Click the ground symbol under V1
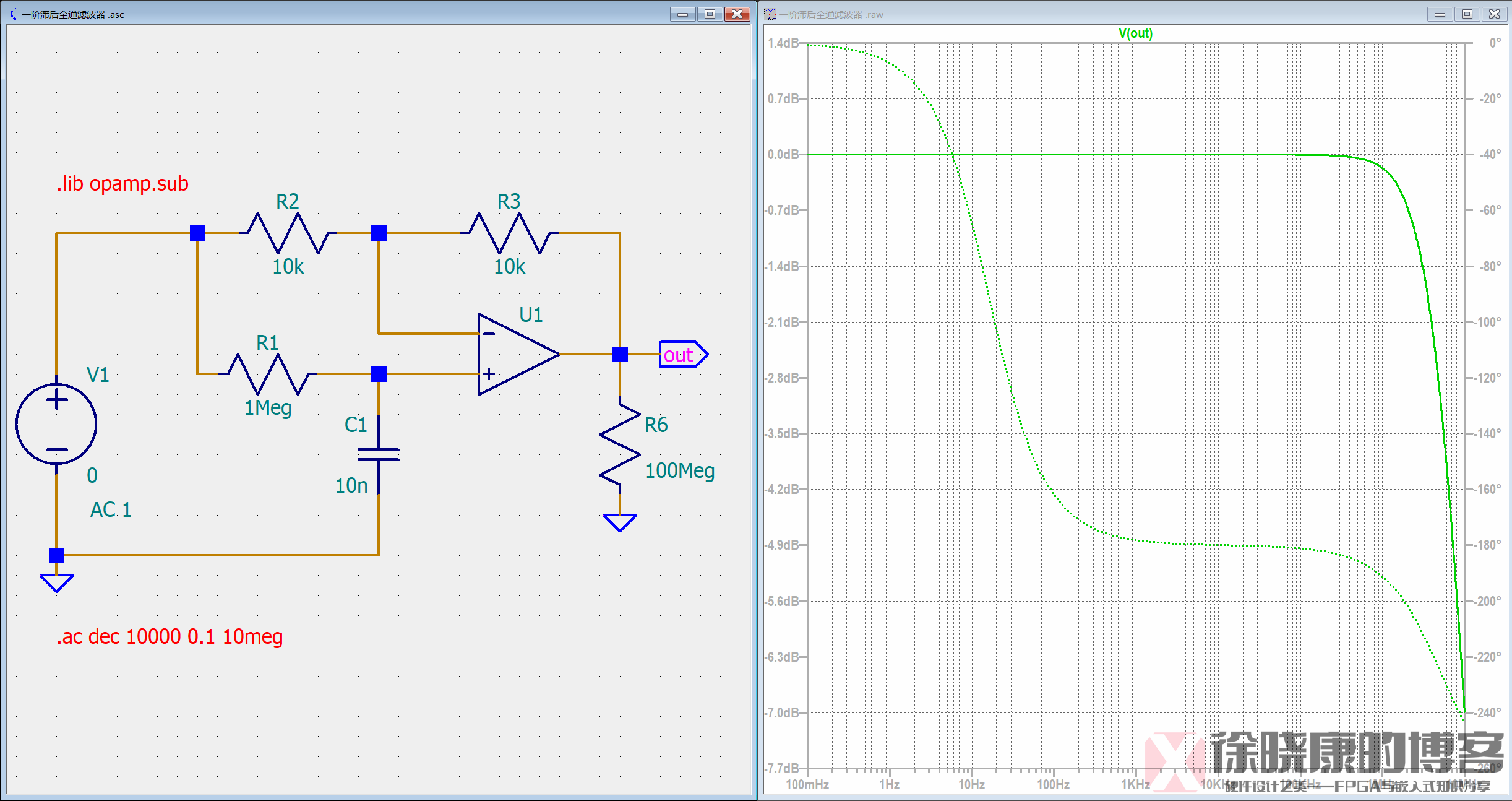 coord(56,582)
